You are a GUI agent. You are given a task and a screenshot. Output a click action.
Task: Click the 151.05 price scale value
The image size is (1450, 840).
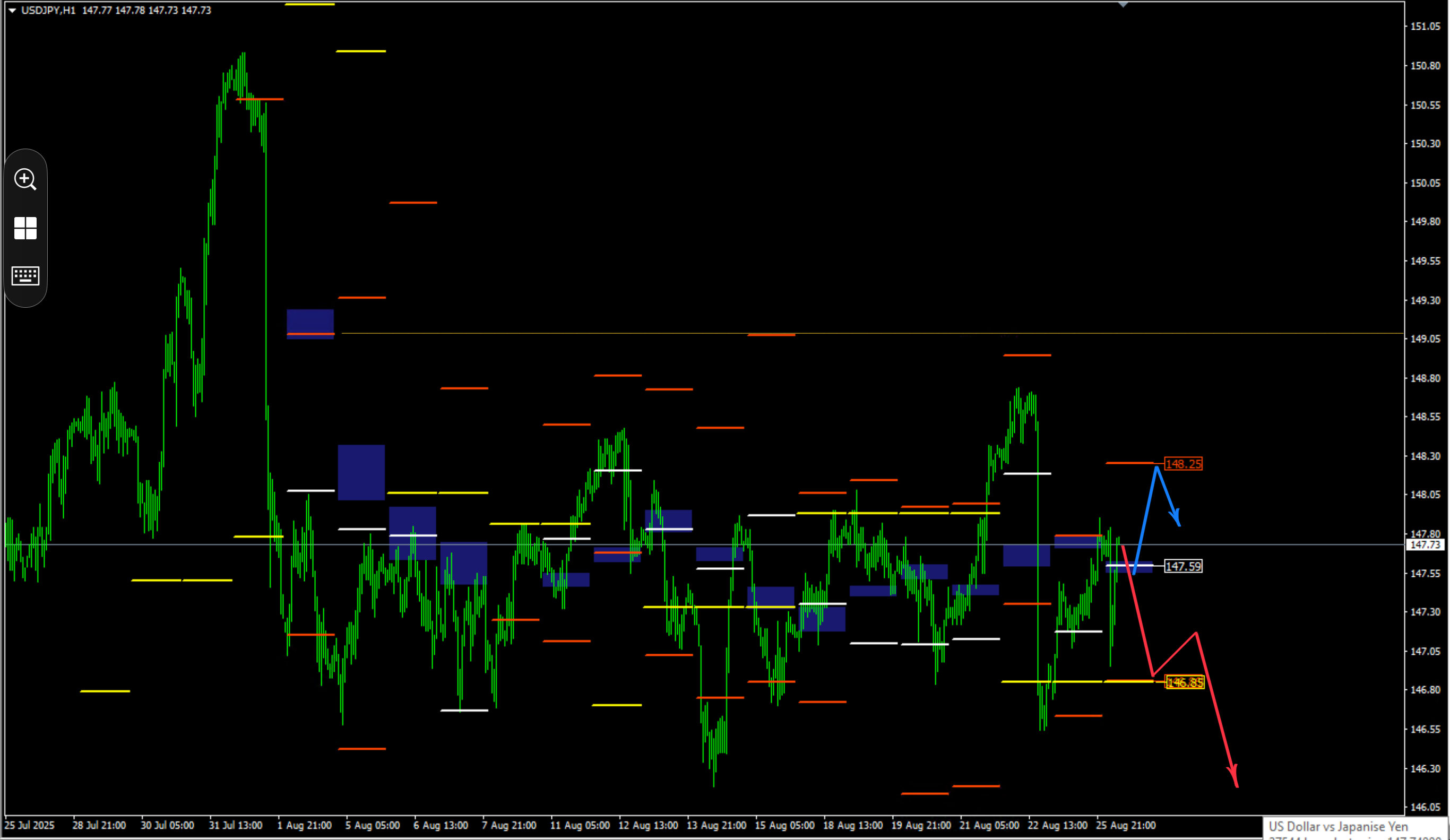(1425, 27)
